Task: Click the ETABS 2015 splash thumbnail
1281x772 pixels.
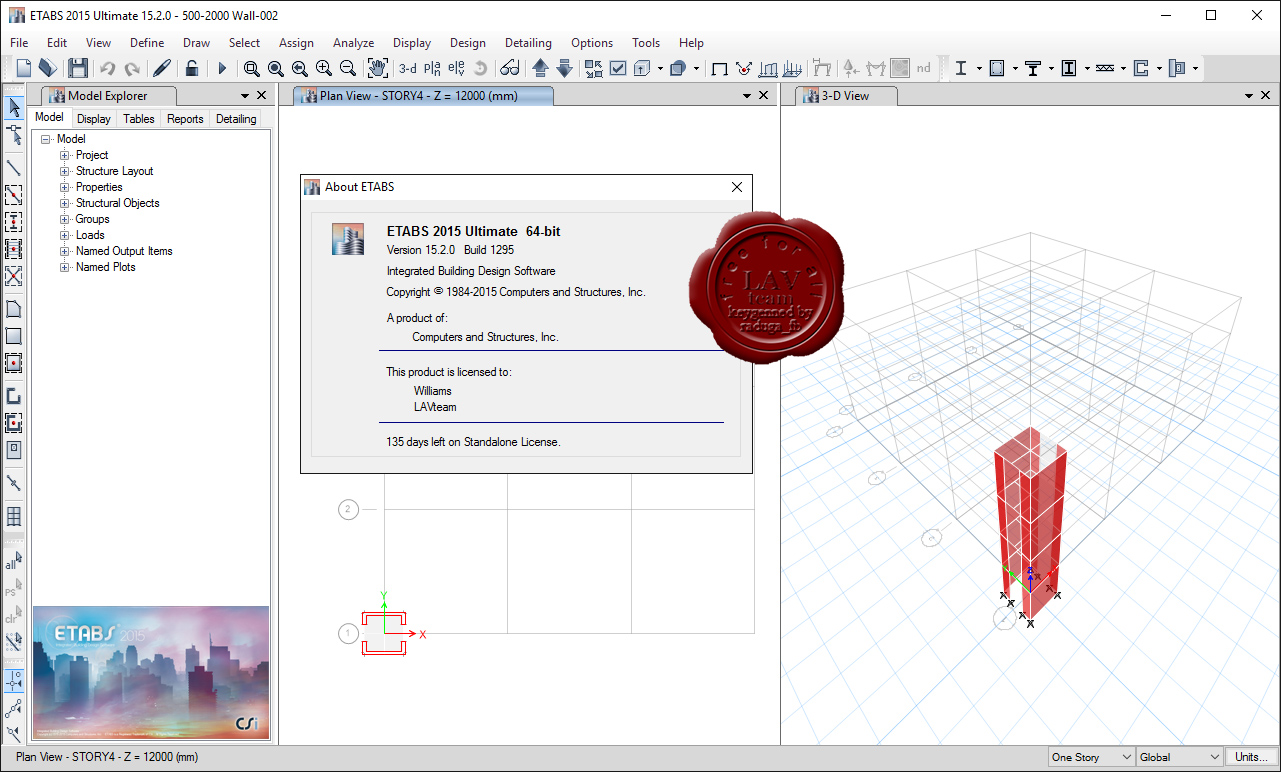Action: point(151,673)
